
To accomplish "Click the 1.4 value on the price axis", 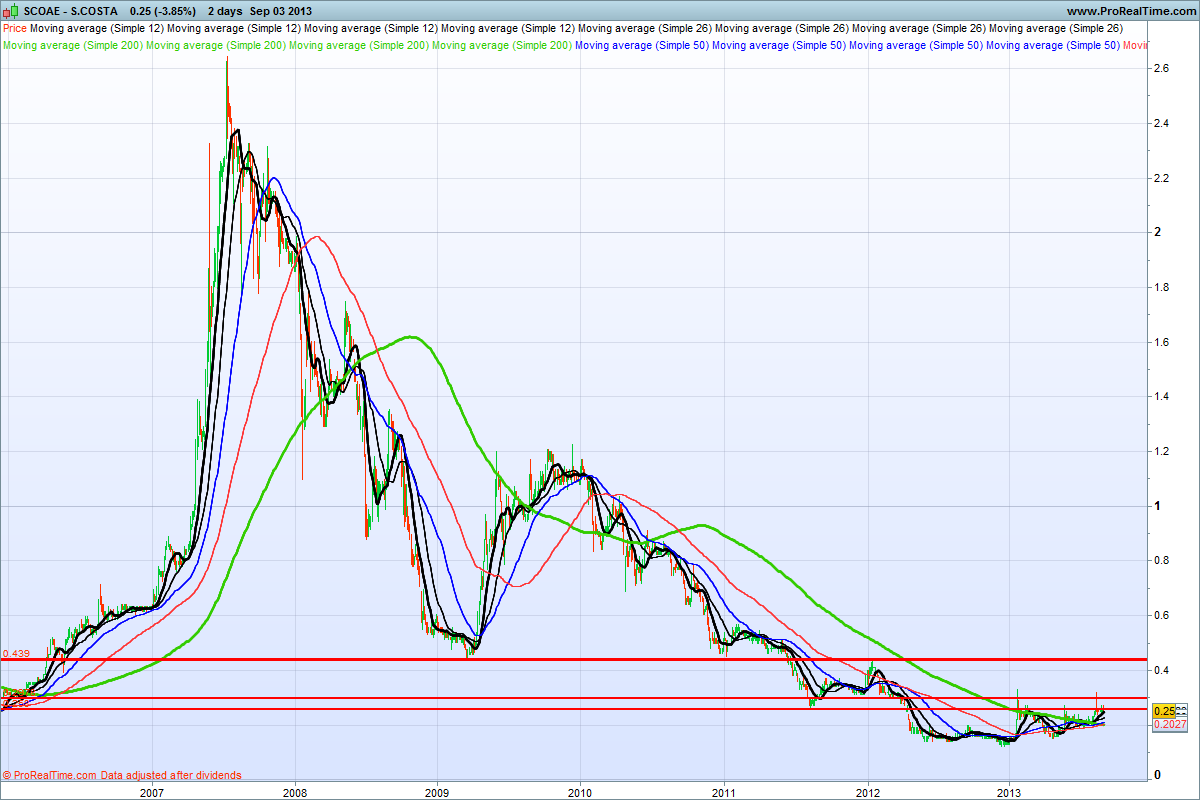I will coord(1162,397).
